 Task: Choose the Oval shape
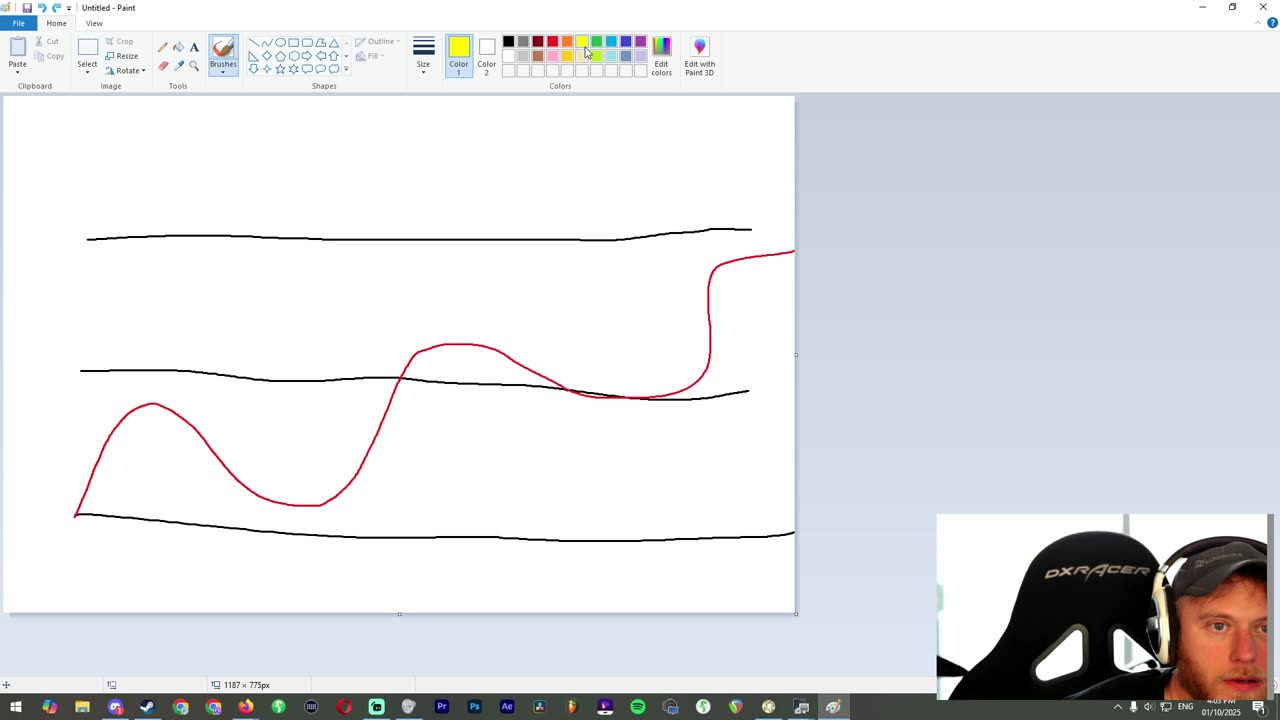280,43
